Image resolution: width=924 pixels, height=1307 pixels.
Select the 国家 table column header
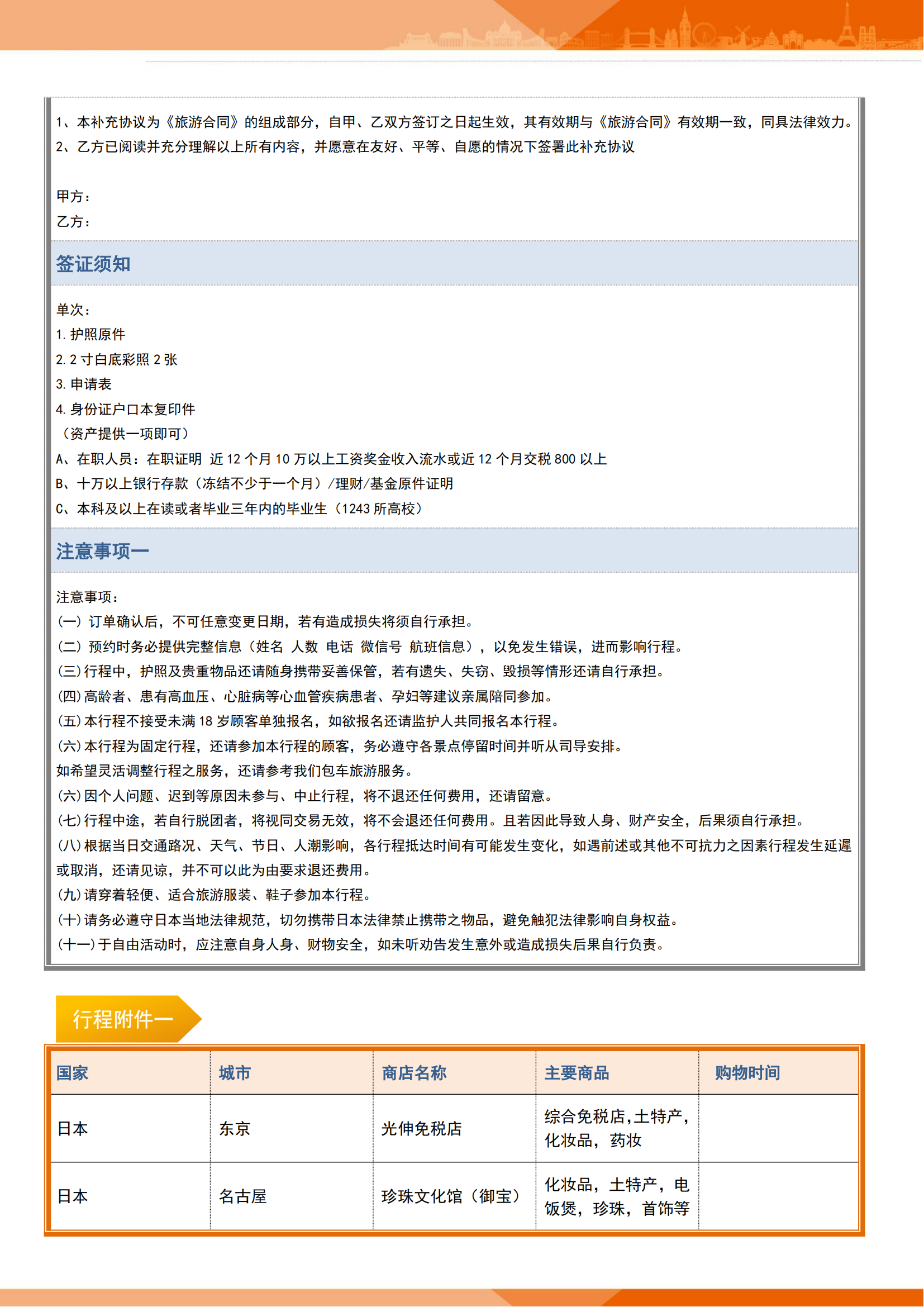pos(72,1073)
